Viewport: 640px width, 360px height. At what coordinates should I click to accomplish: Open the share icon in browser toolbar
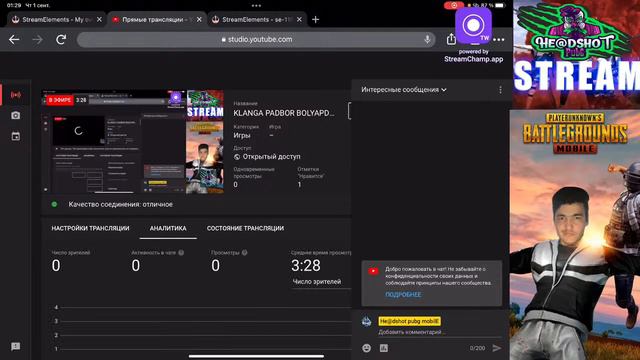(451, 39)
